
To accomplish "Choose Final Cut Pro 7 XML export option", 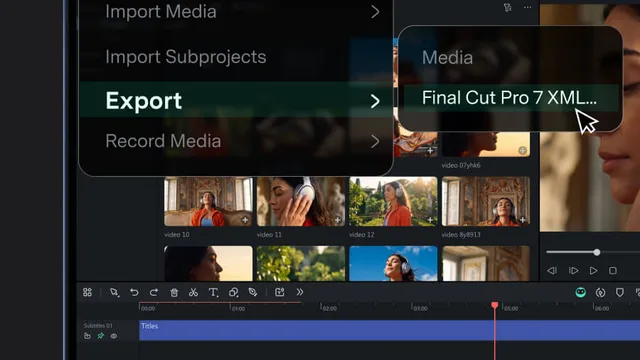I will tap(510, 98).
